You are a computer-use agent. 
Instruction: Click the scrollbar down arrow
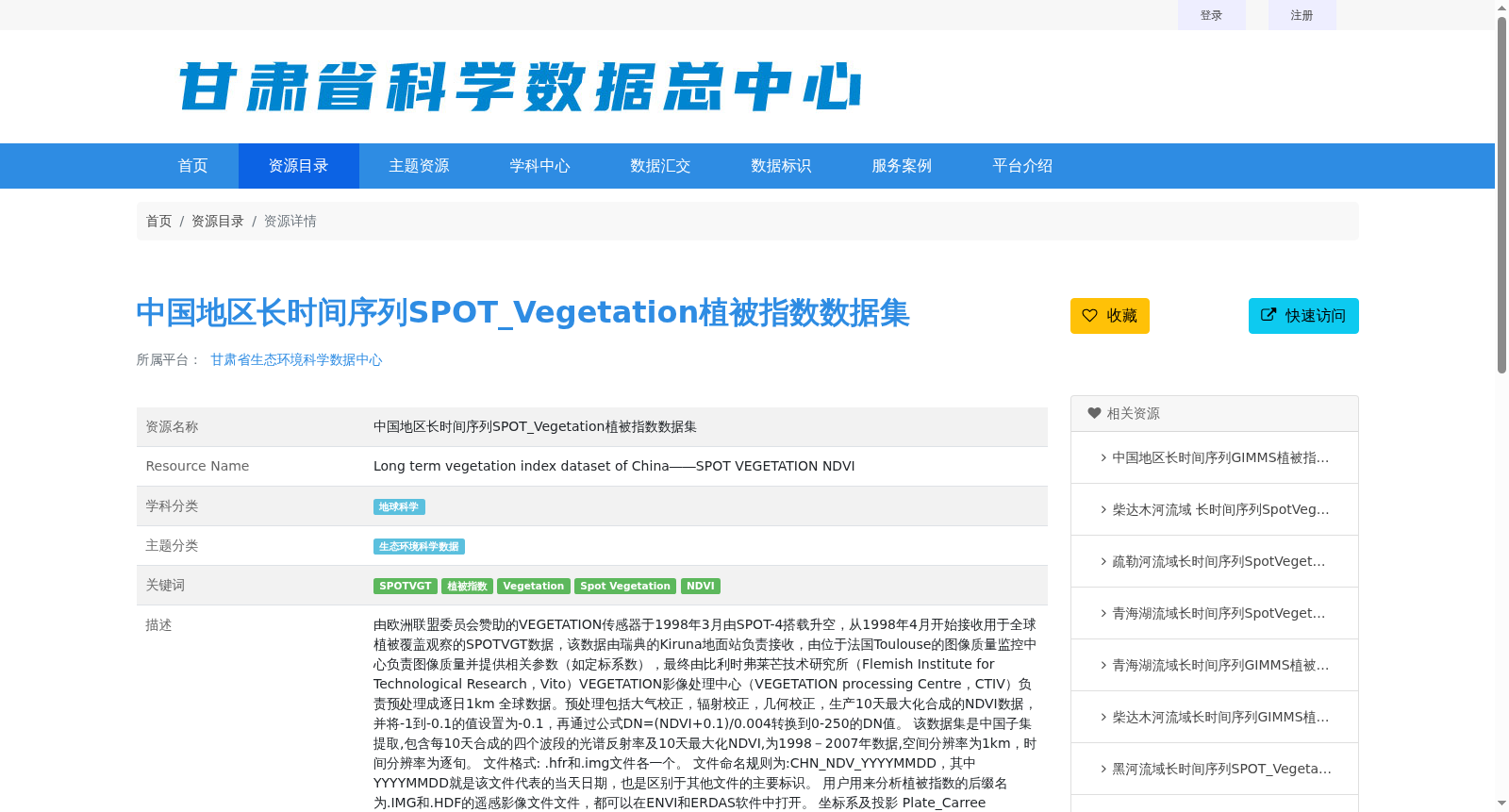1501,804
